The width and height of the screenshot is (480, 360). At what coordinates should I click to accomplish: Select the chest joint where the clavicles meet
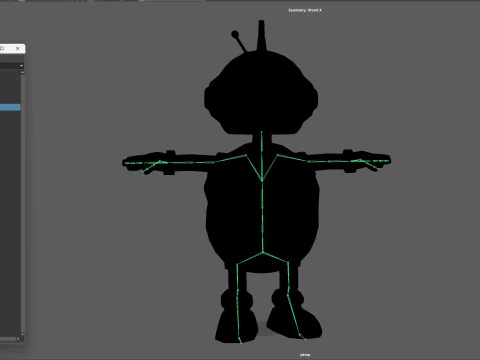tap(262, 180)
